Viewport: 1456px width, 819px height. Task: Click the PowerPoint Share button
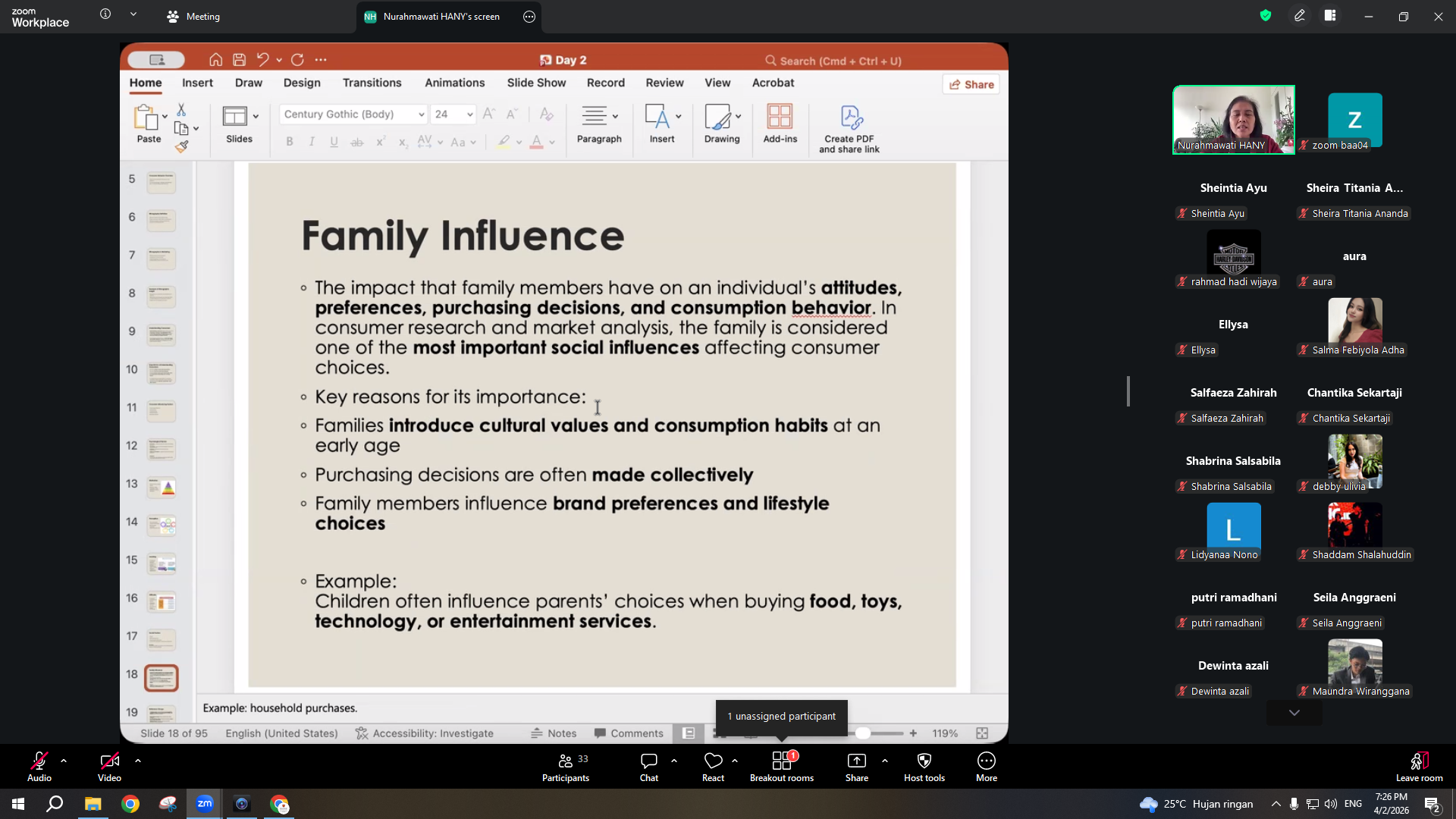click(971, 84)
